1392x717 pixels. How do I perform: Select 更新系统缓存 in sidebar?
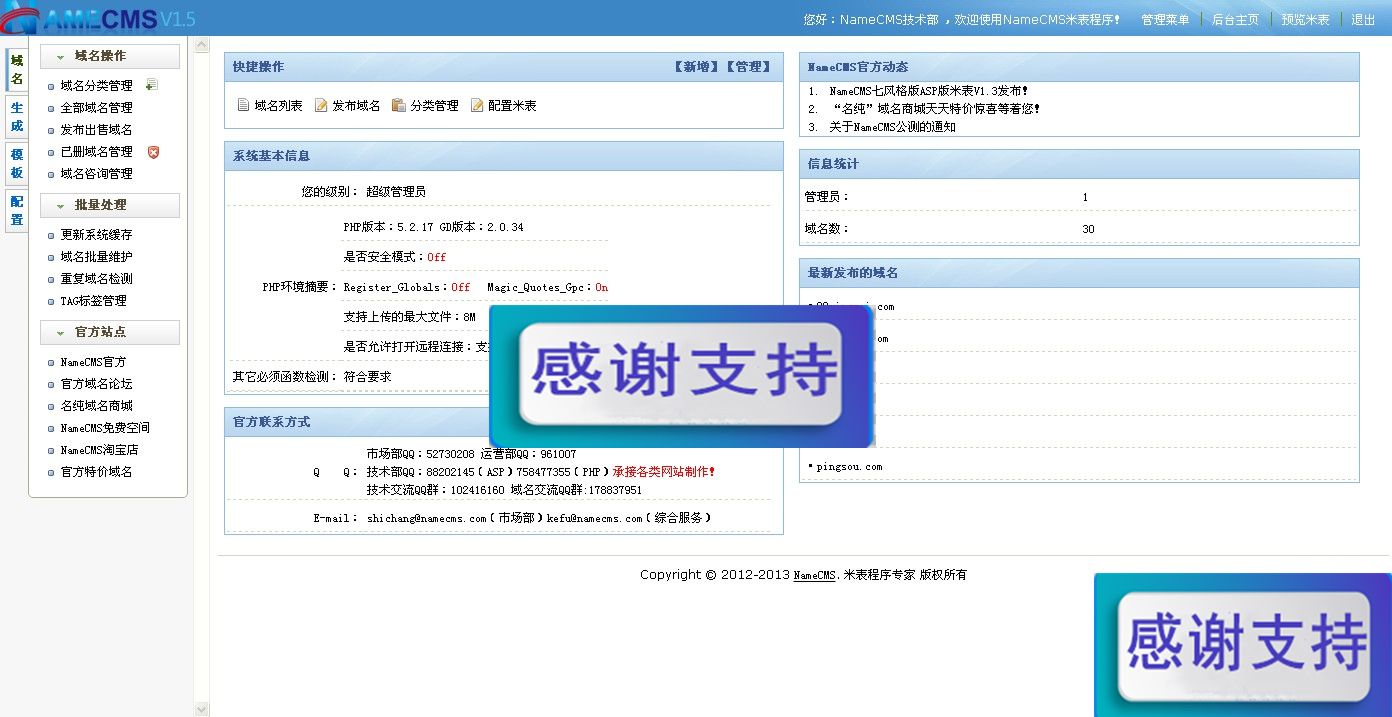[96, 235]
